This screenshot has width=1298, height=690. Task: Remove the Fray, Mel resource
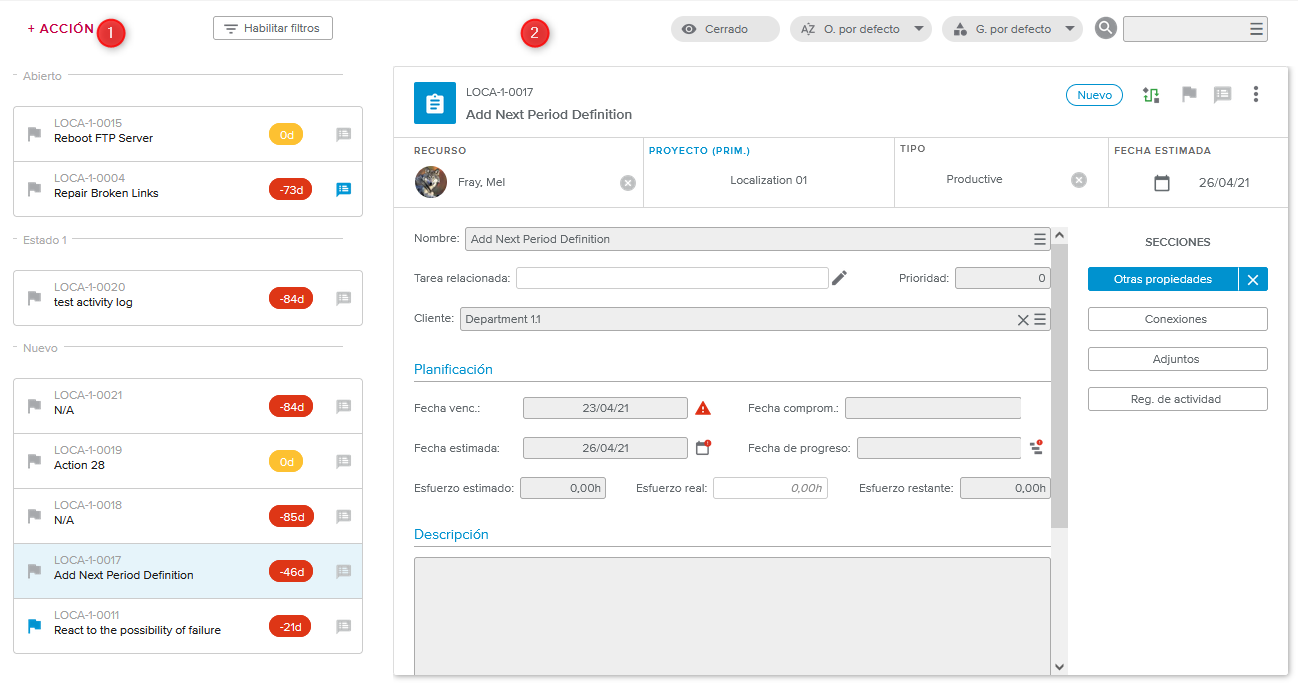[x=627, y=183]
